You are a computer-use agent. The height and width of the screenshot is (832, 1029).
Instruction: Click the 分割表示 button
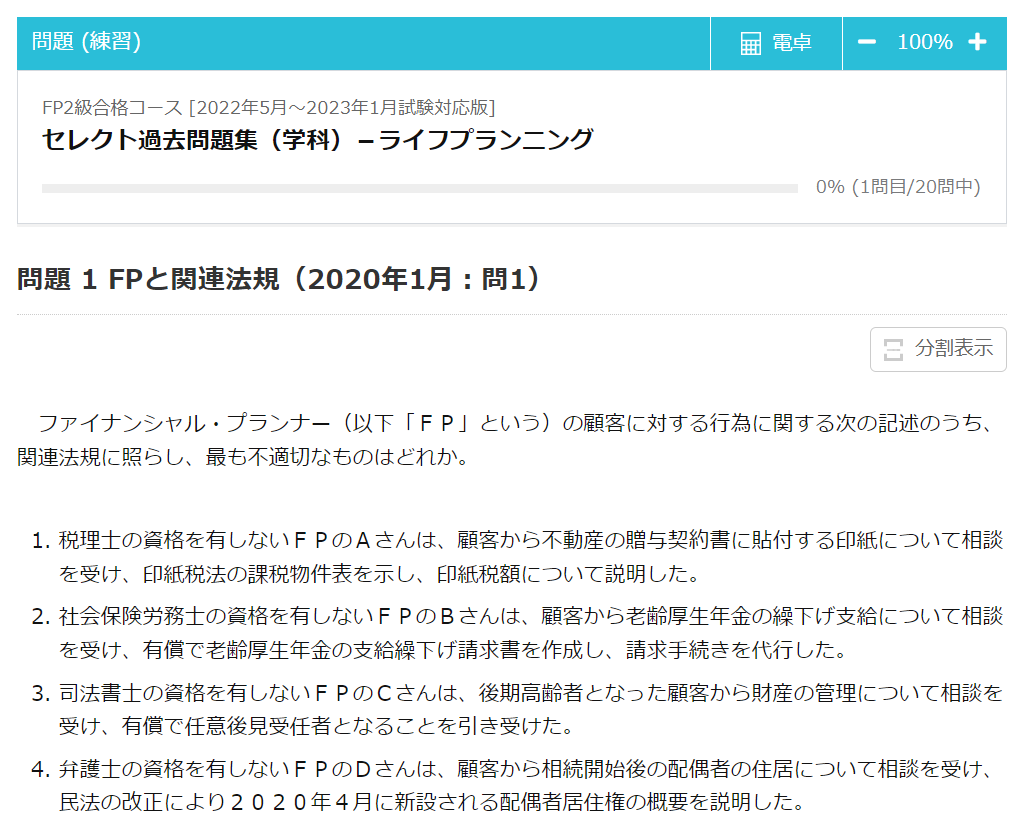point(937,349)
